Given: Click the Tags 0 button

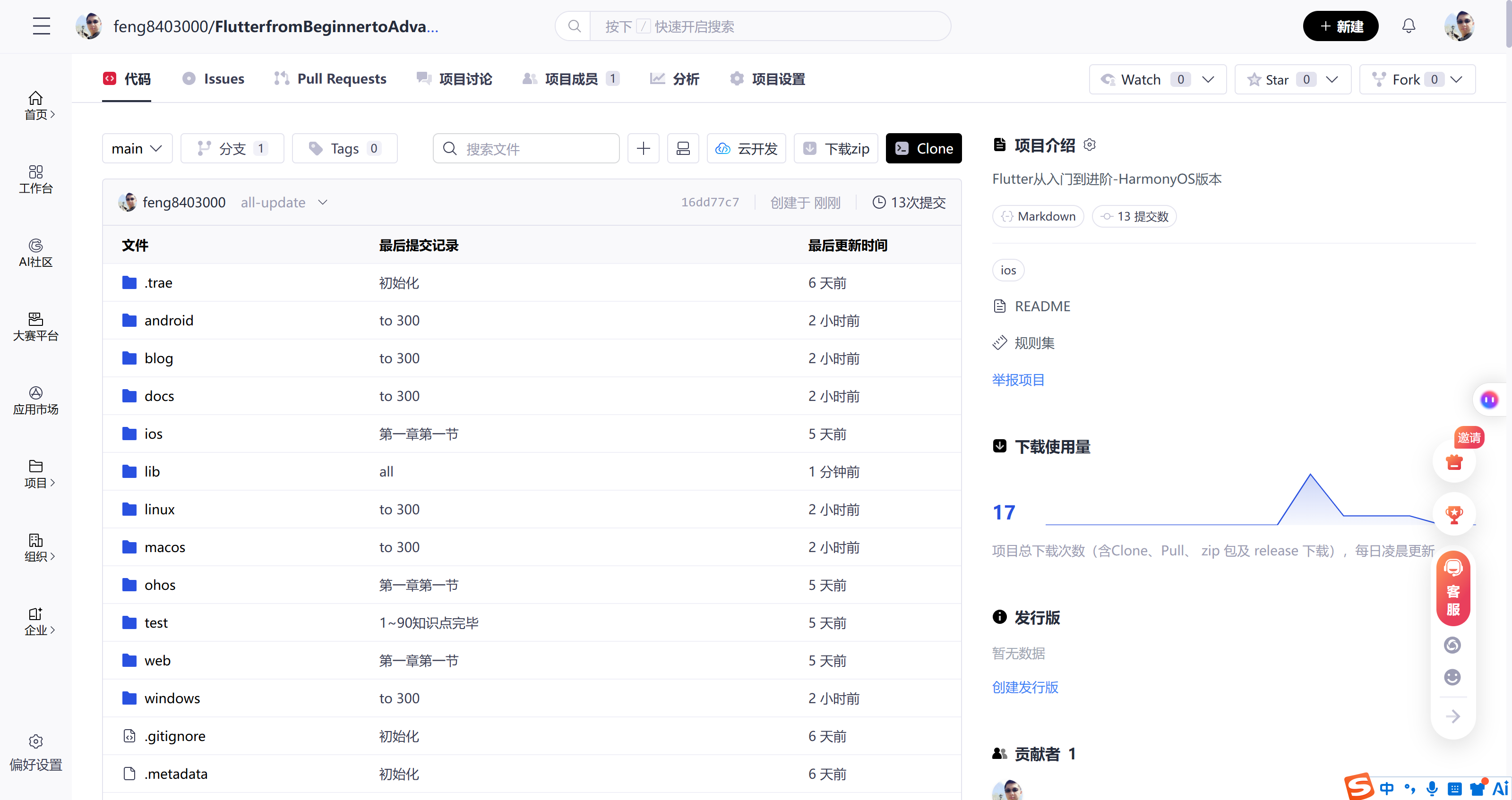Looking at the screenshot, I should click(344, 148).
